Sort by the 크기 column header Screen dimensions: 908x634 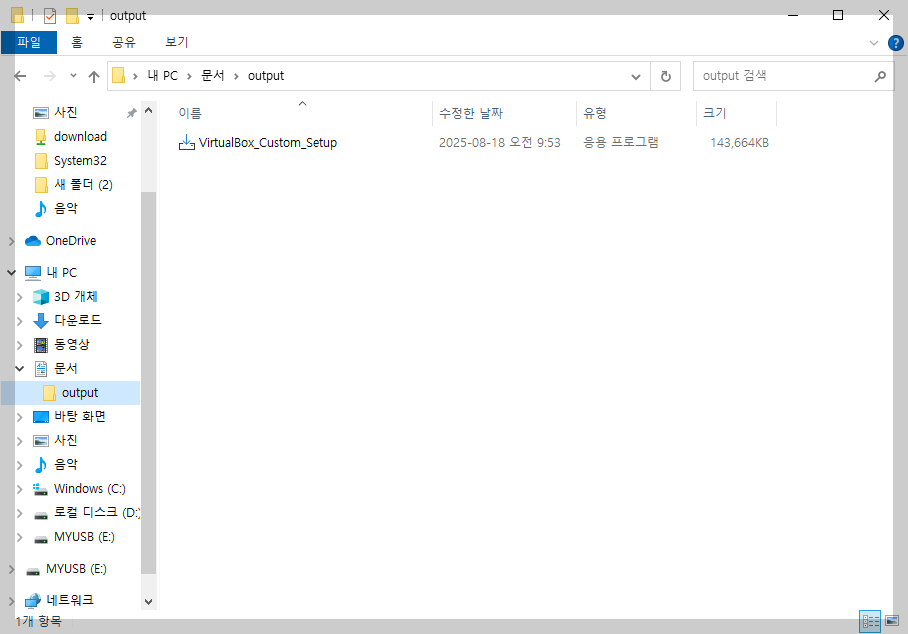click(715, 113)
